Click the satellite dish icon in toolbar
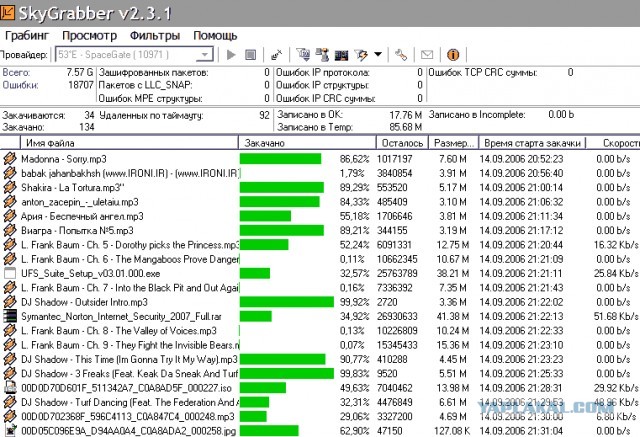 click(277, 55)
